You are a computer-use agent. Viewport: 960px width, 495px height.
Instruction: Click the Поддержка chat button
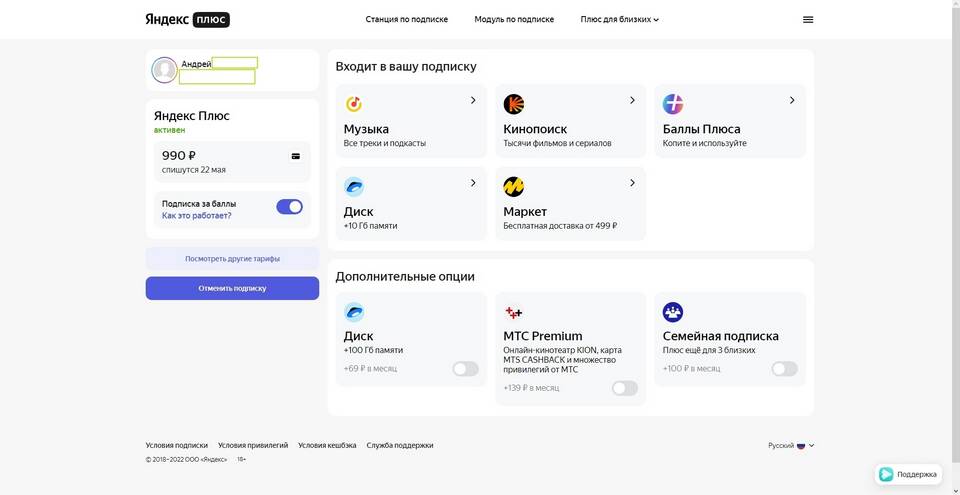coord(908,474)
